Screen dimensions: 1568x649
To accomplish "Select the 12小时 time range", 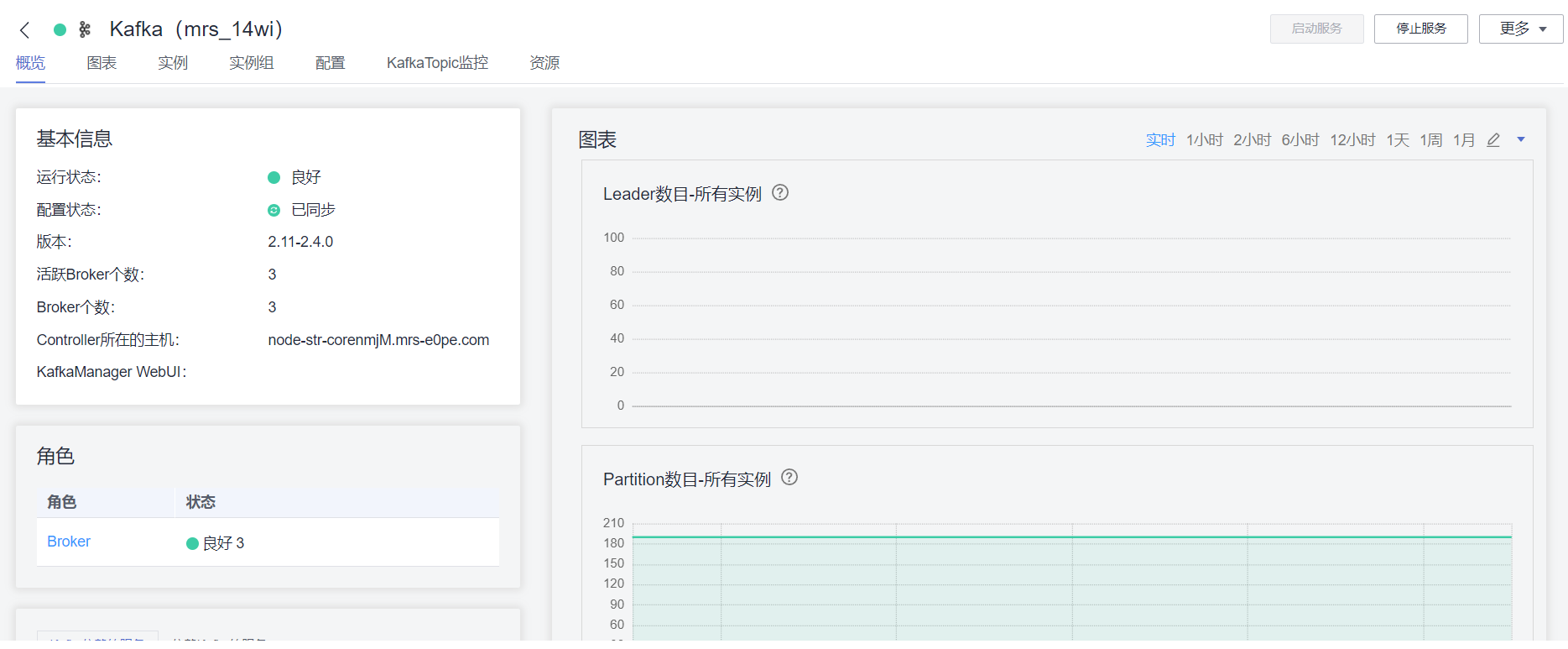I will coord(1352,140).
